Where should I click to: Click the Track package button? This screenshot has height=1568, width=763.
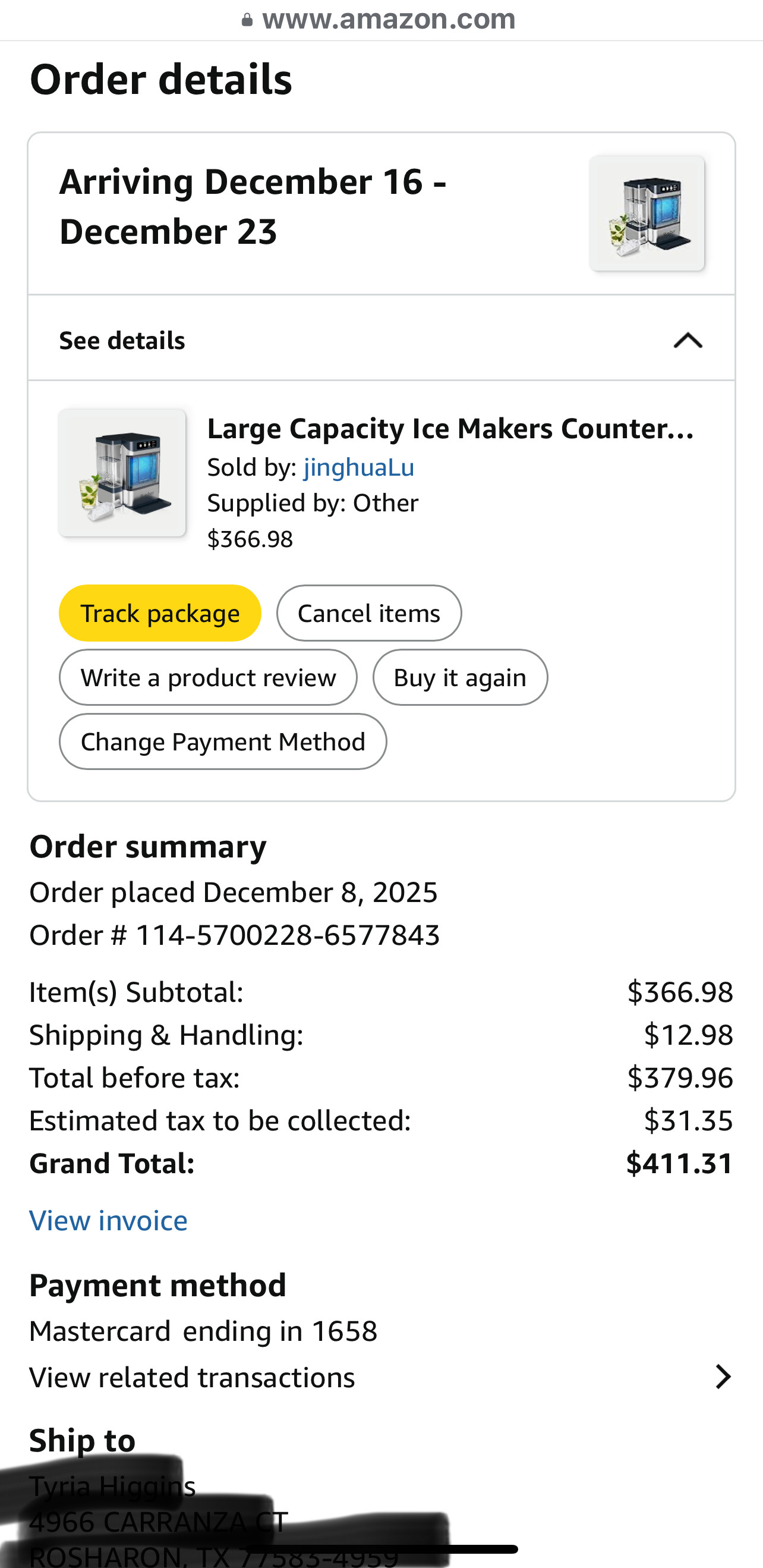tap(160, 613)
